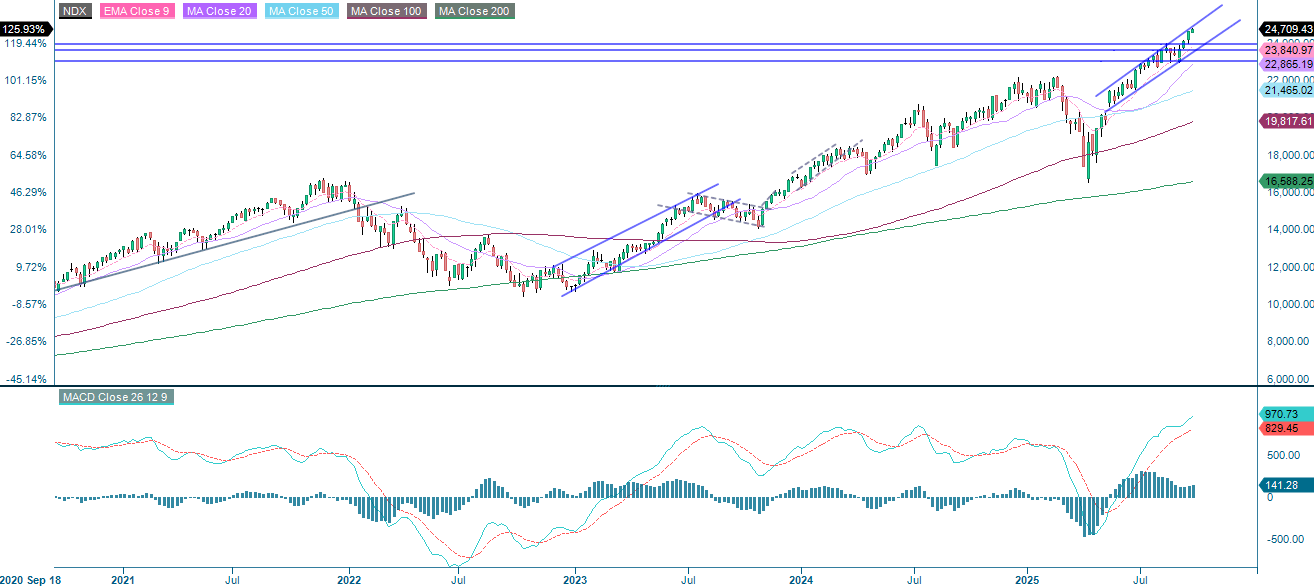This screenshot has width=1314, height=587.
Task: Select the 2020 Sep 18 date label
Action: pyautogui.click(x=33, y=578)
